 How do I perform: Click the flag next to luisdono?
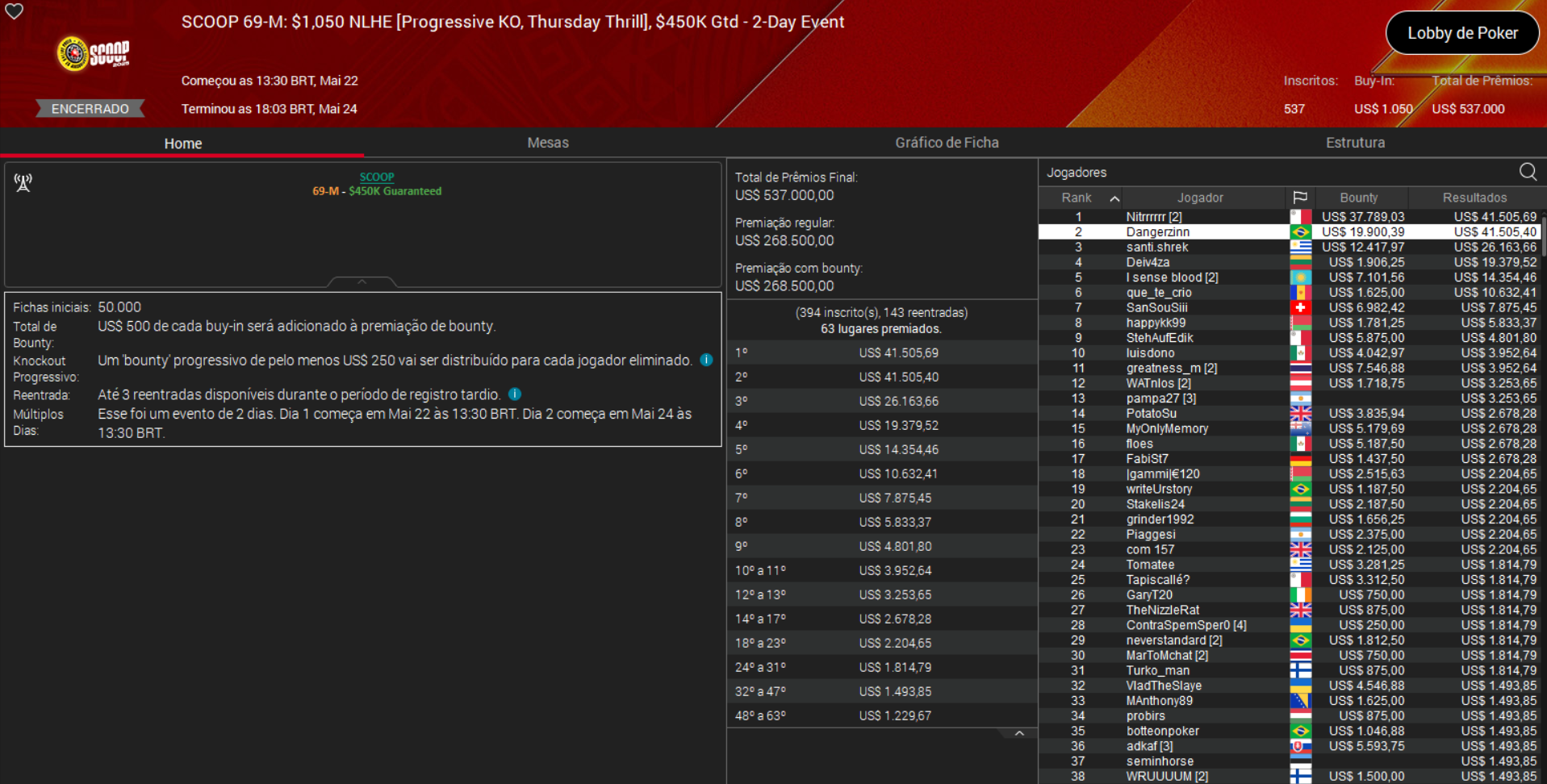tap(1300, 353)
